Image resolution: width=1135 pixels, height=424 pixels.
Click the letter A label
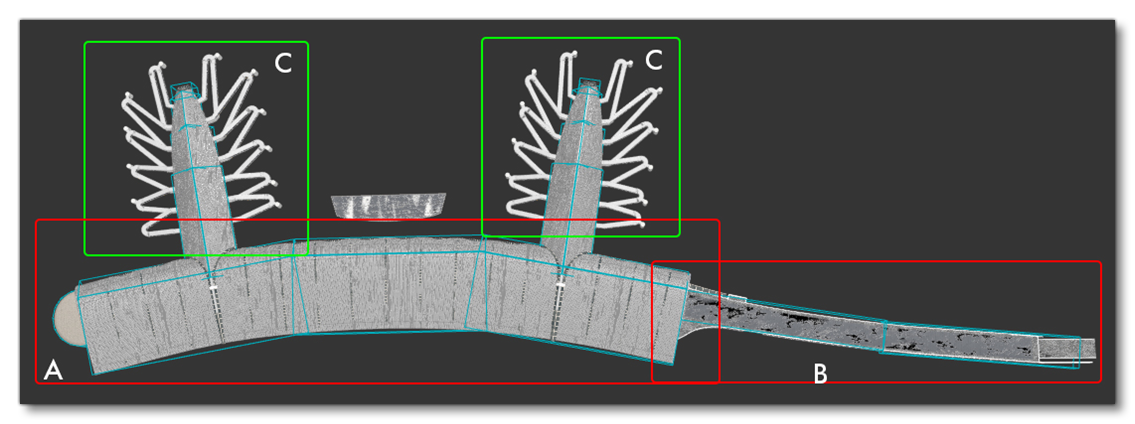[x=53, y=371]
